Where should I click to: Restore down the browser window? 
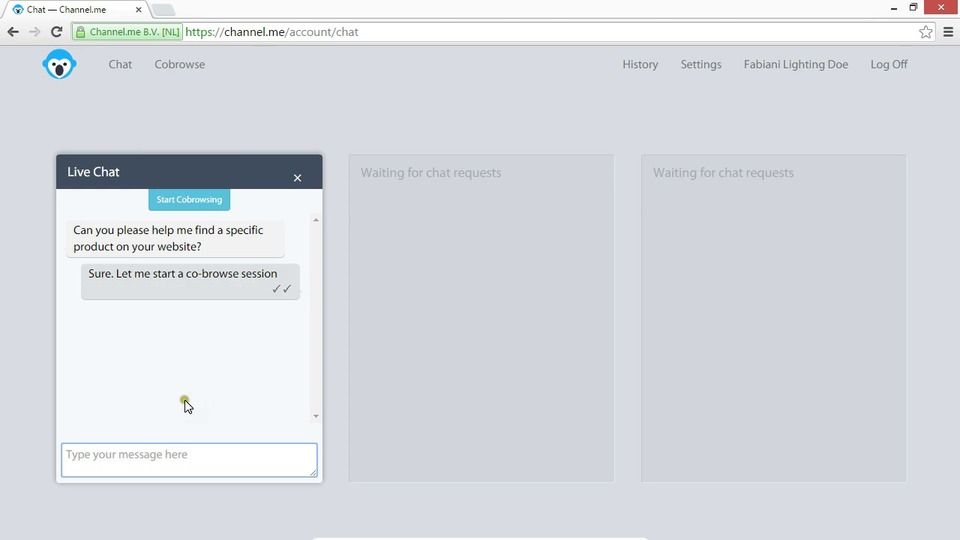click(913, 7)
